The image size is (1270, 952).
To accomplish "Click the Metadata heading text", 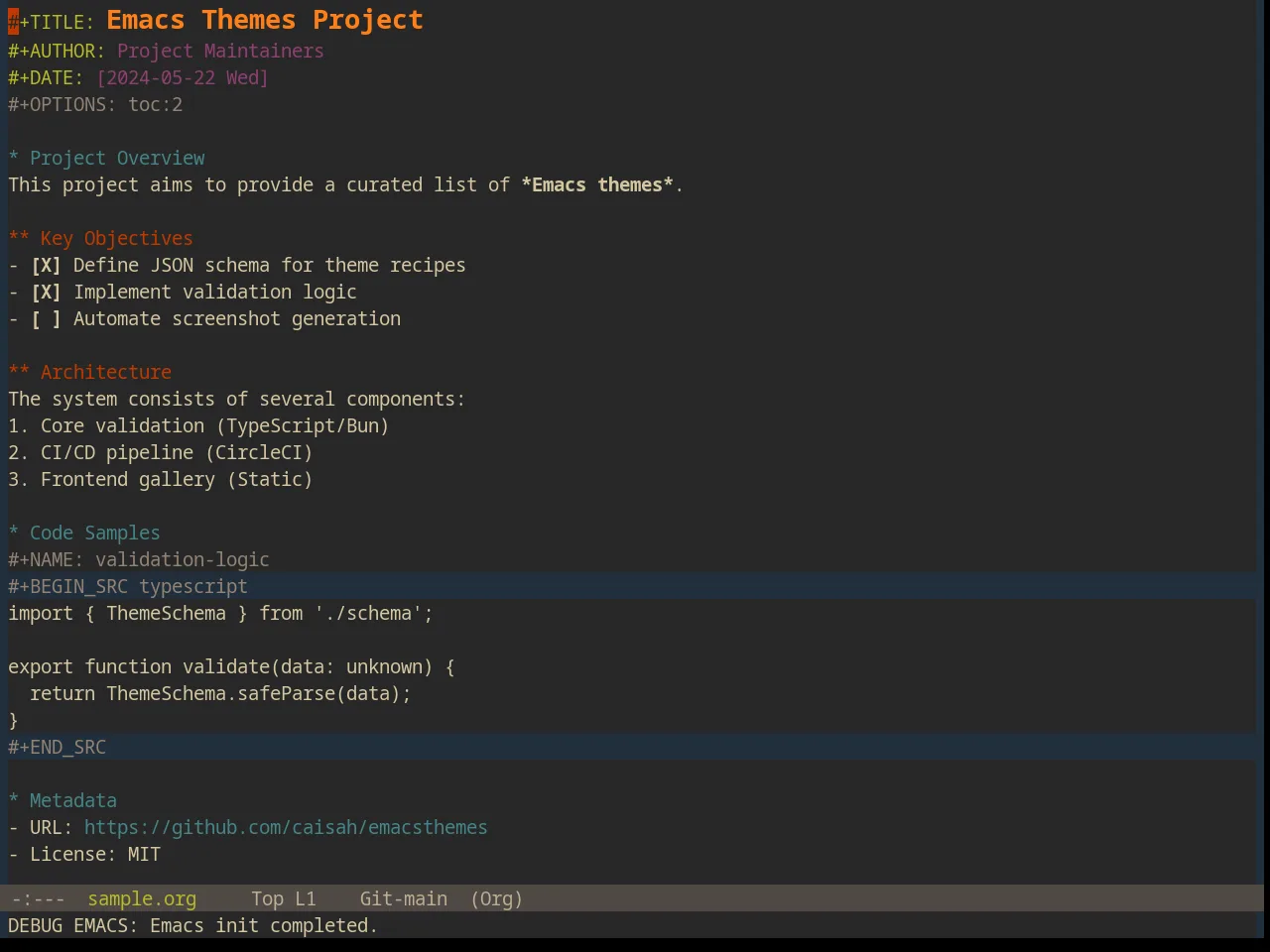I will point(73,801).
